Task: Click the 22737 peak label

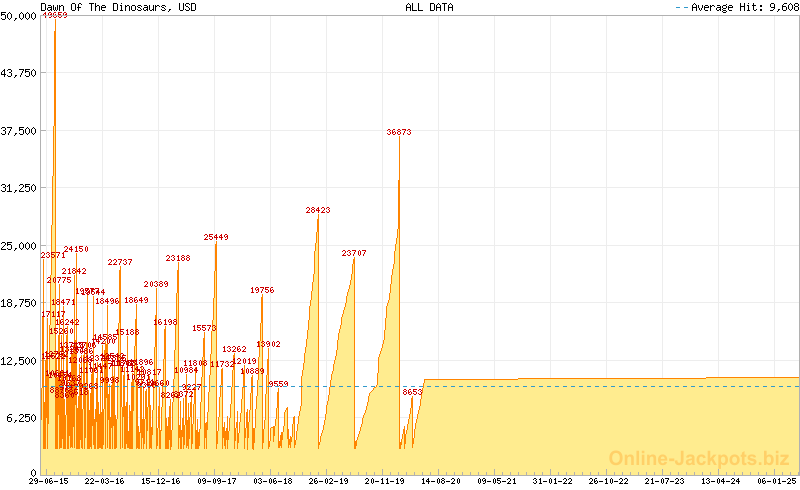Action: tap(120, 262)
